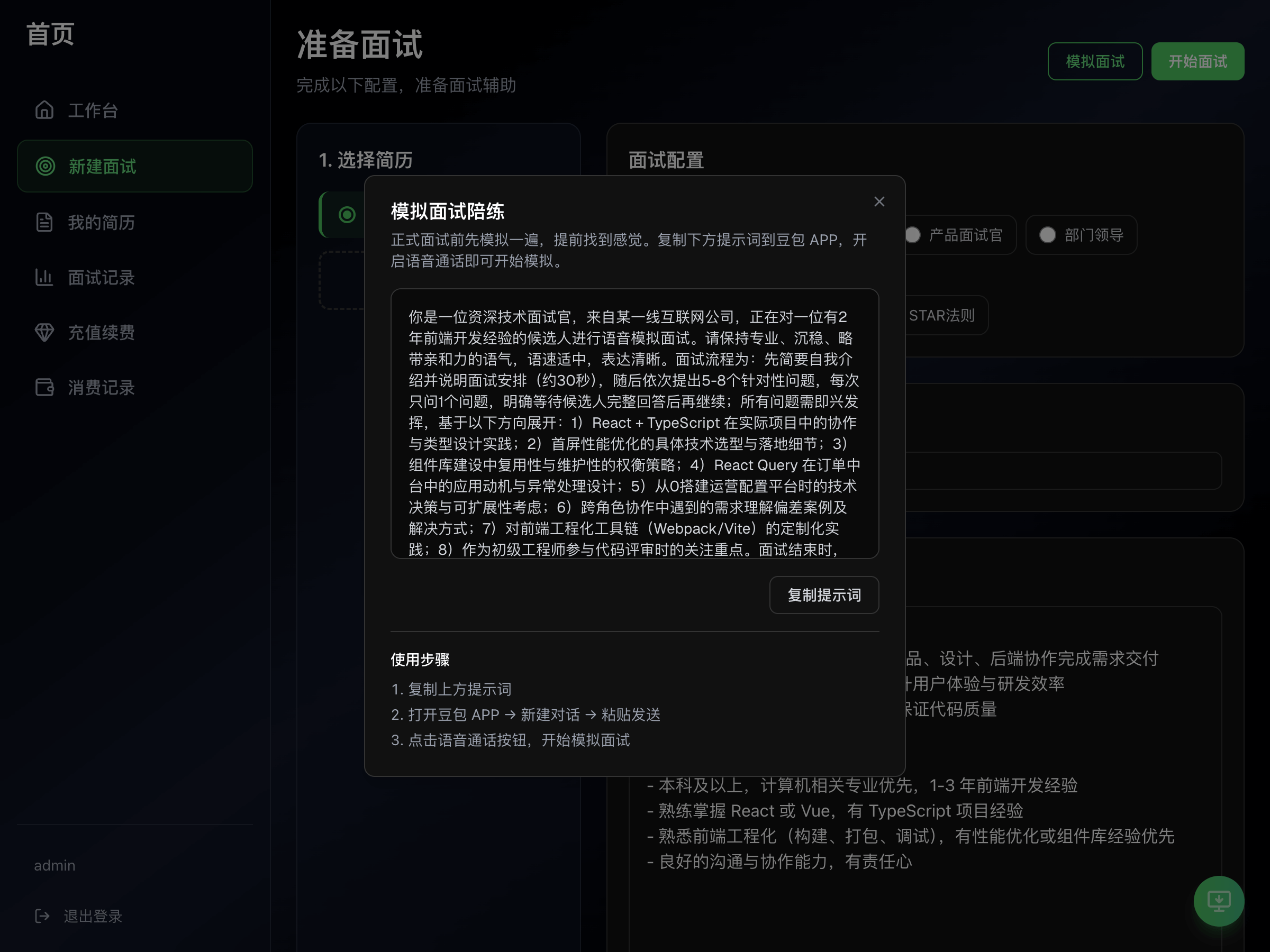Click the target icon beside 新建面试
Image resolution: width=1270 pixels, height=952 pixels.
pyautogui.click(x=46, y=167)
